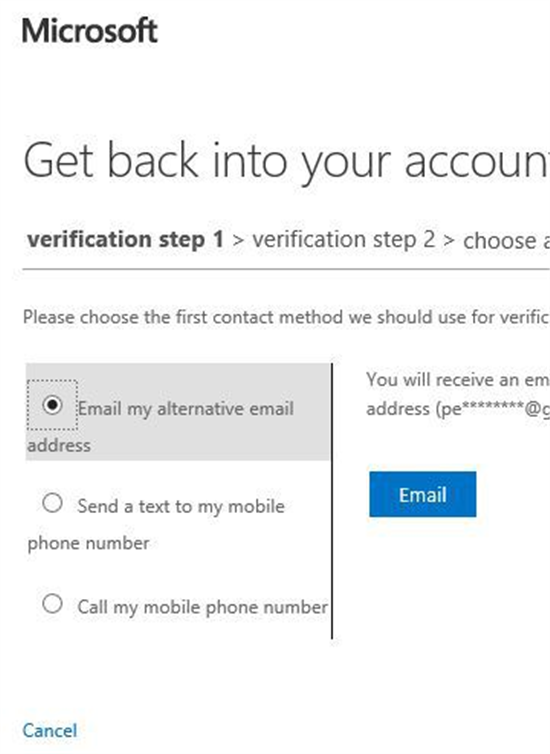Go to verification step 2 breadcrumb
The width and height of the screenshot is (550, 754).
click(344, 239)
